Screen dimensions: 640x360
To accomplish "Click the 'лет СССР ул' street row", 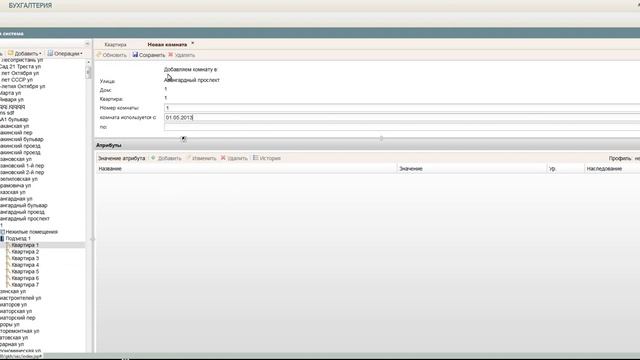I will tap(16, 80).
